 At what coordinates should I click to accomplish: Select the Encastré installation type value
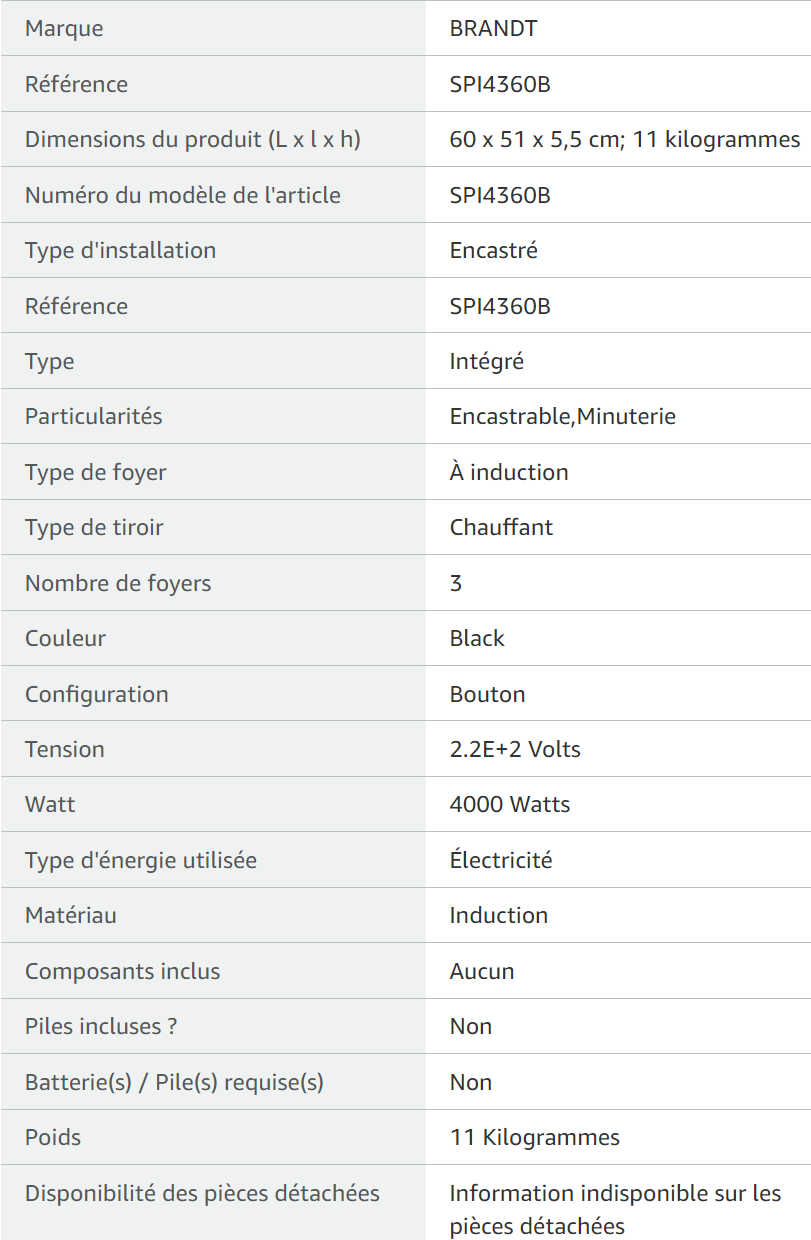pyautogui.click(x=494, y=250)
